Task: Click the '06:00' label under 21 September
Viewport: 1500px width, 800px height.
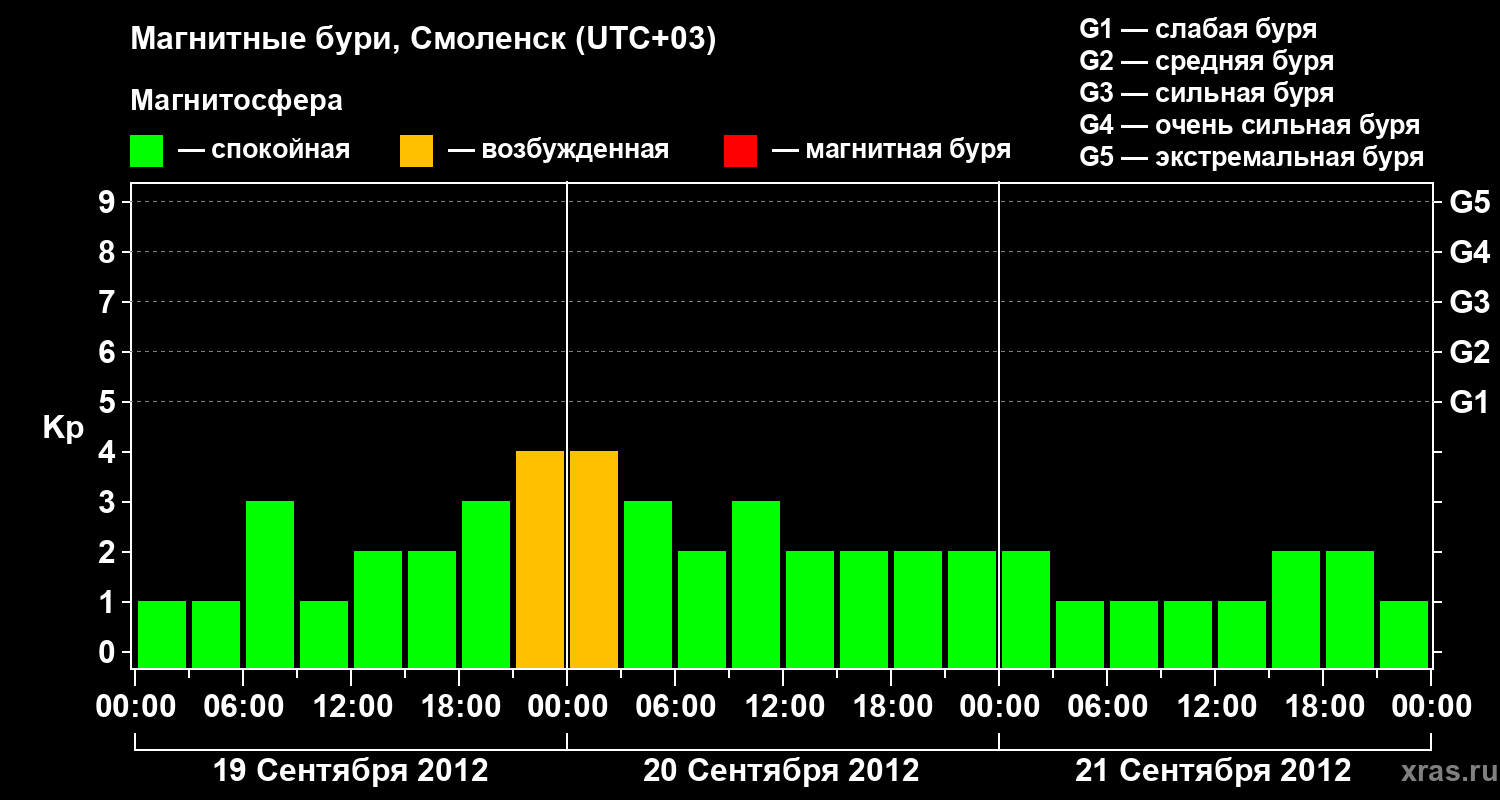Action: (x=1108, y=707)
